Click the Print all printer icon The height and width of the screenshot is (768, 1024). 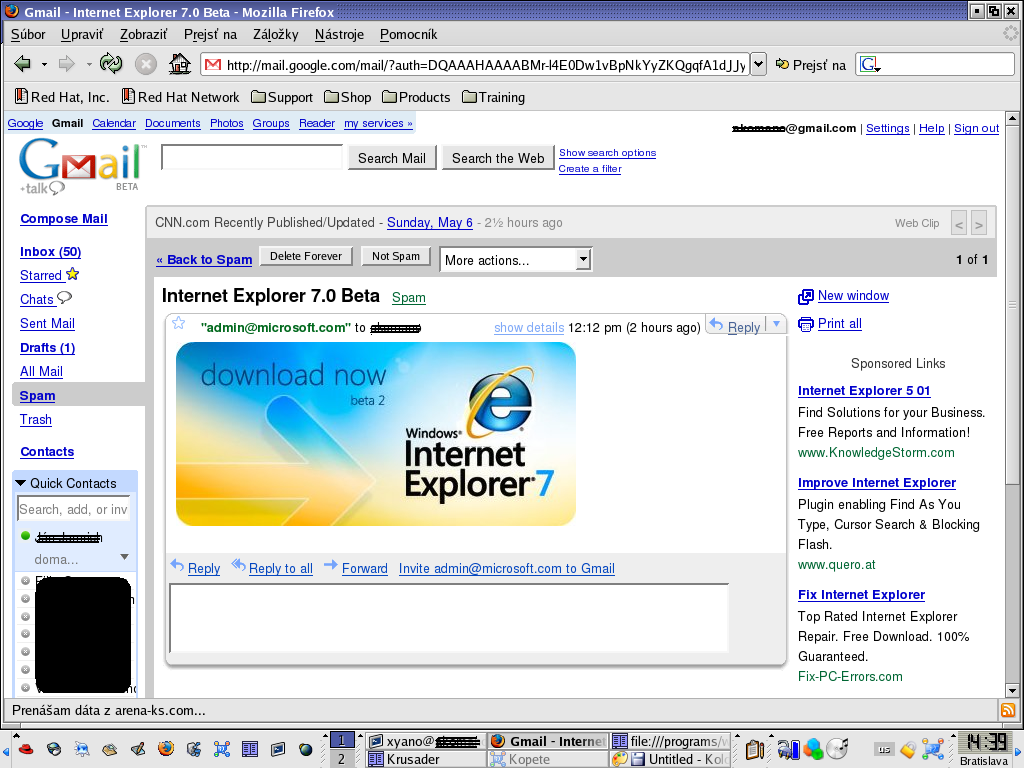806,324
